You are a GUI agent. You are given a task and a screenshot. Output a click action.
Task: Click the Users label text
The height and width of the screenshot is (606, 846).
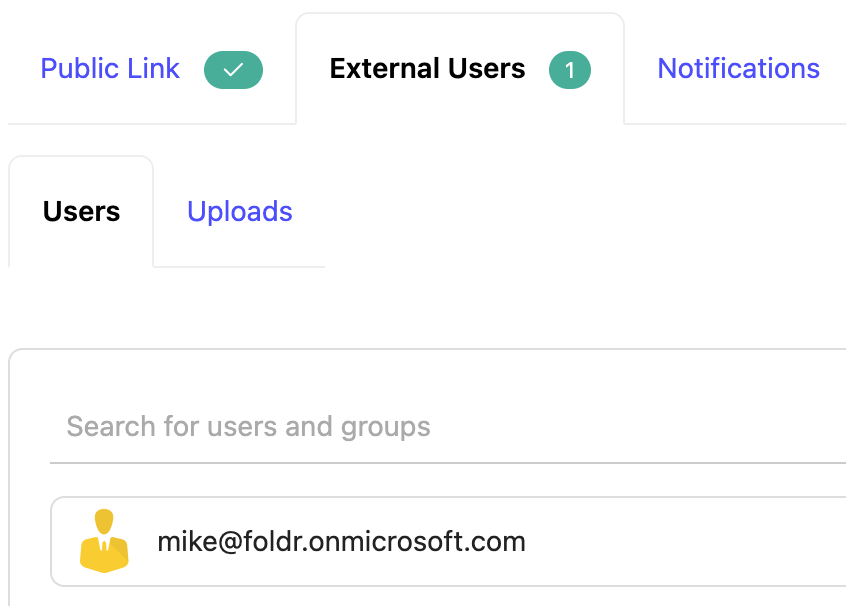pos(81,212)
